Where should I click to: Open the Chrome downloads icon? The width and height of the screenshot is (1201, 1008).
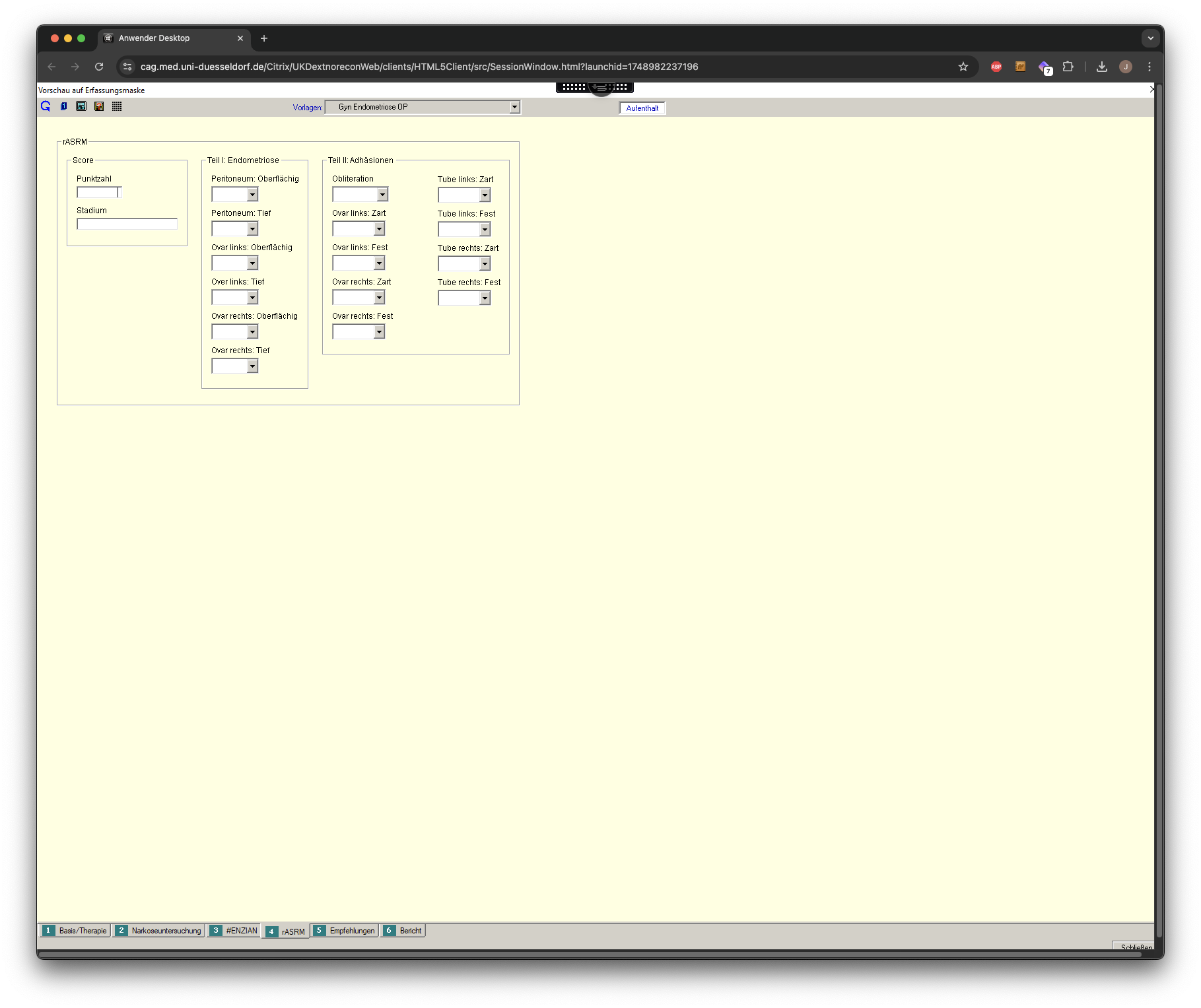(x=1102, y=67)
